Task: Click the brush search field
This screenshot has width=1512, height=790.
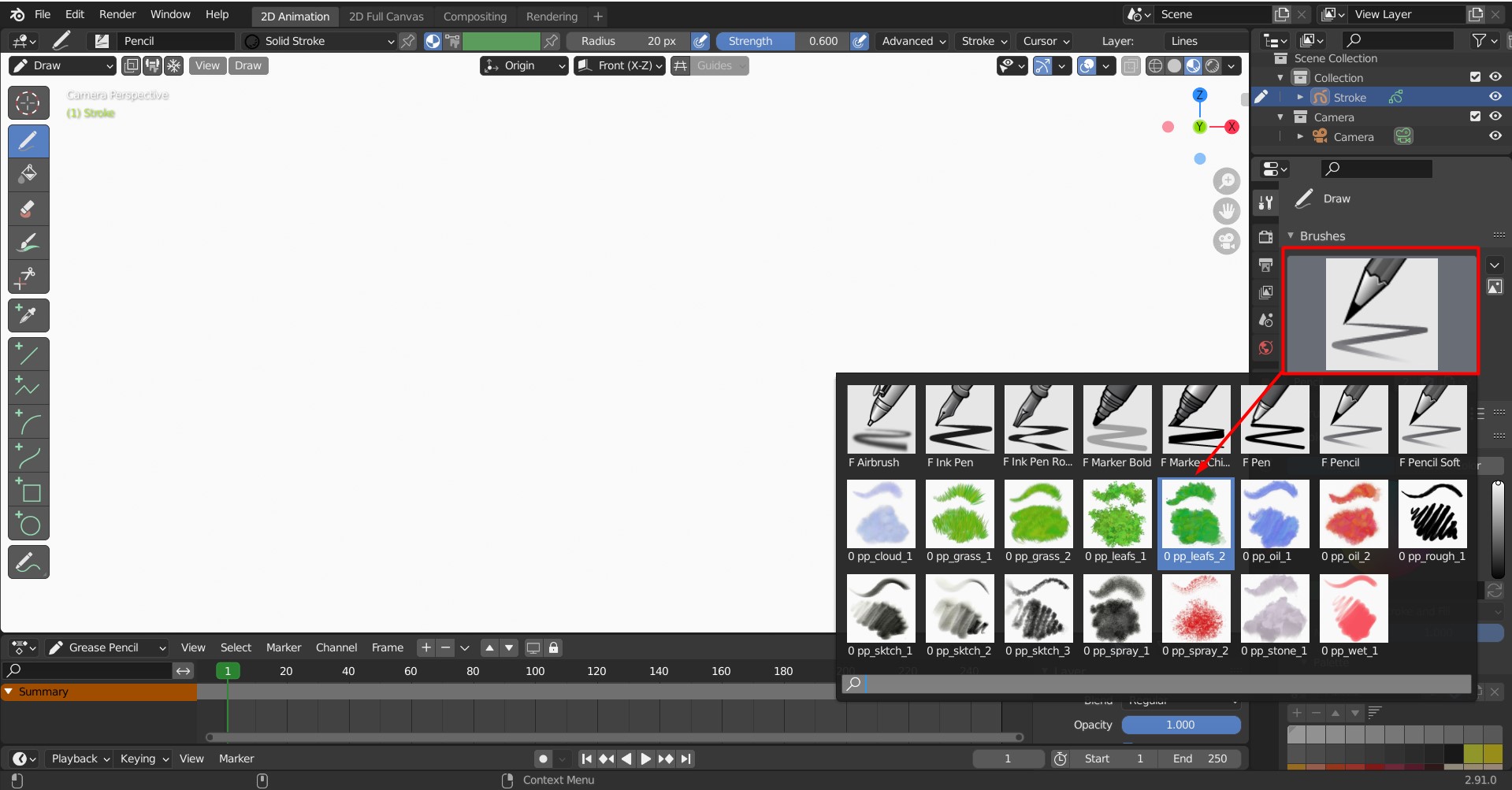Action: (1156, 684)
